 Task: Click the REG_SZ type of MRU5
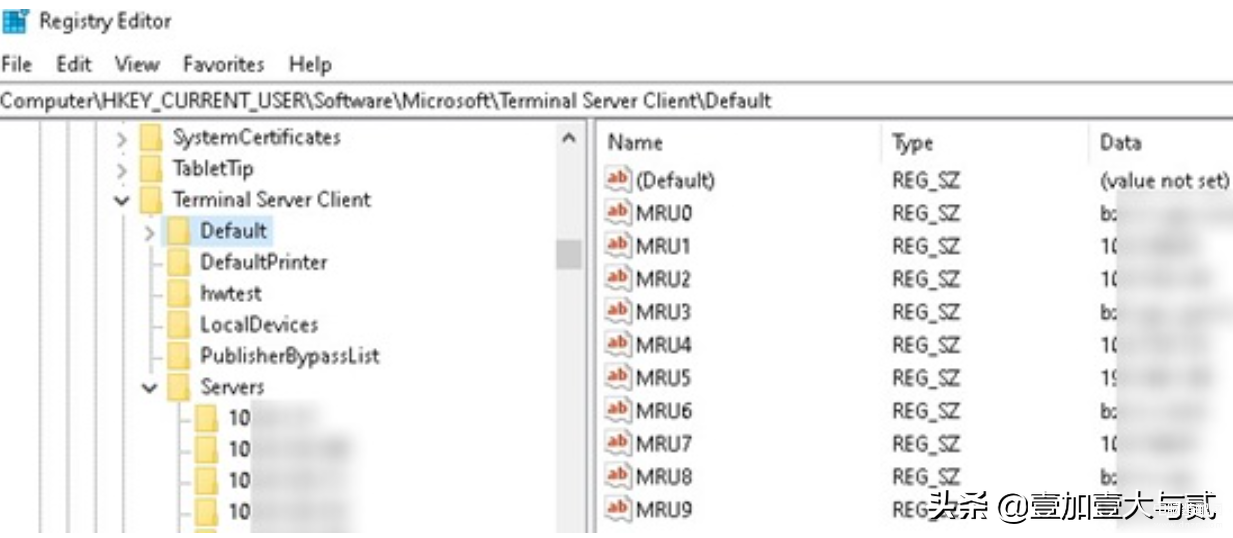(x=926, y=379)
